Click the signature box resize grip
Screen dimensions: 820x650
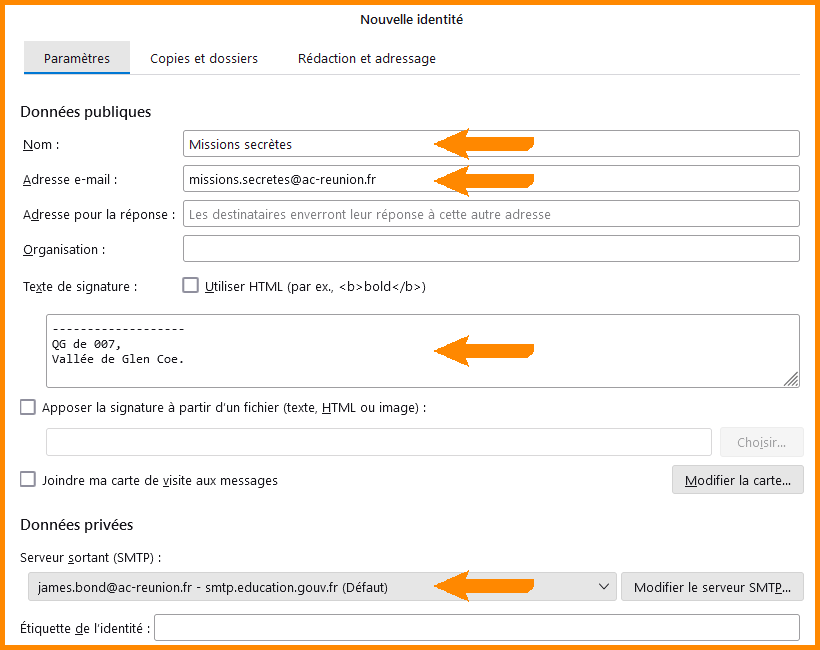791,379
